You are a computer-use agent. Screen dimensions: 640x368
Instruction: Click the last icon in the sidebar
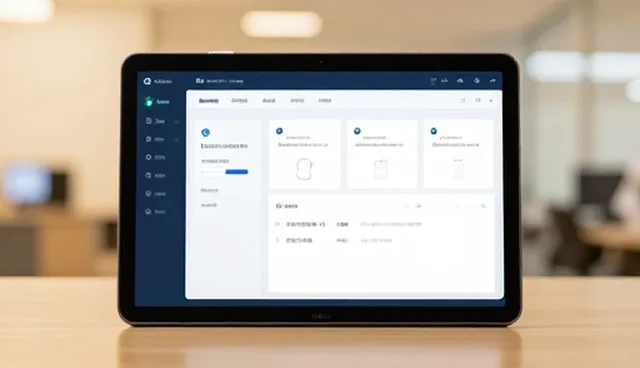[148, 212]
